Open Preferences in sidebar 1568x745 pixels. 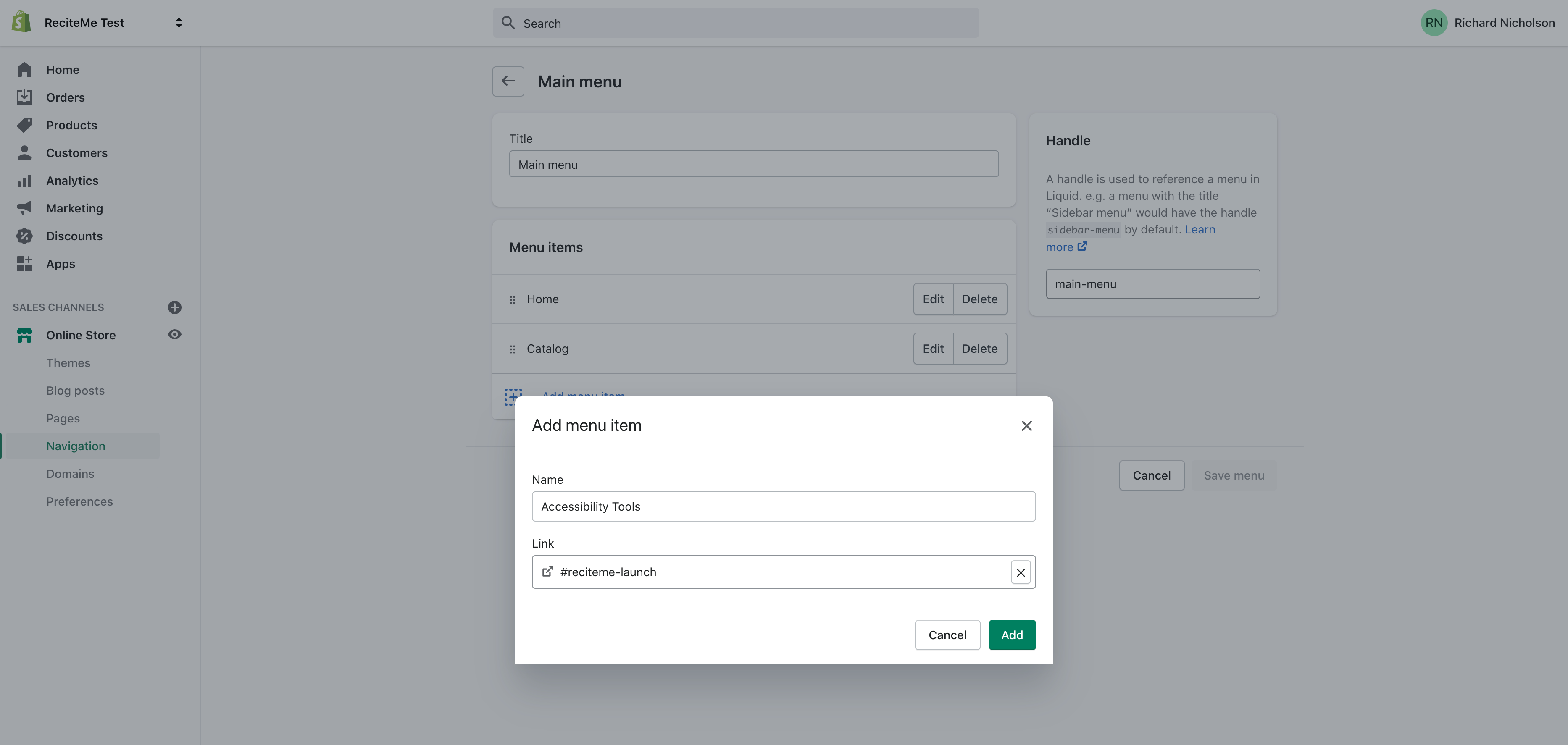80,501
